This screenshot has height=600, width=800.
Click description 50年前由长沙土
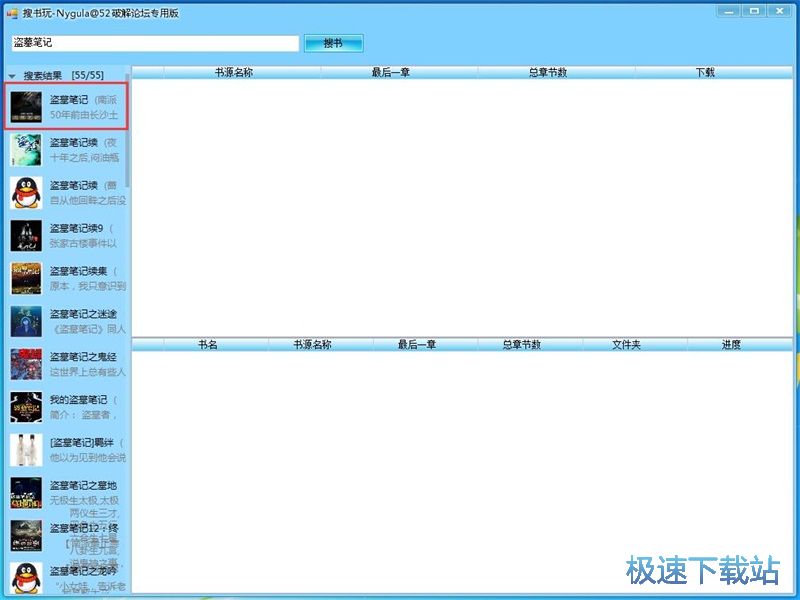pyautogui.click(x=84, y=115)
